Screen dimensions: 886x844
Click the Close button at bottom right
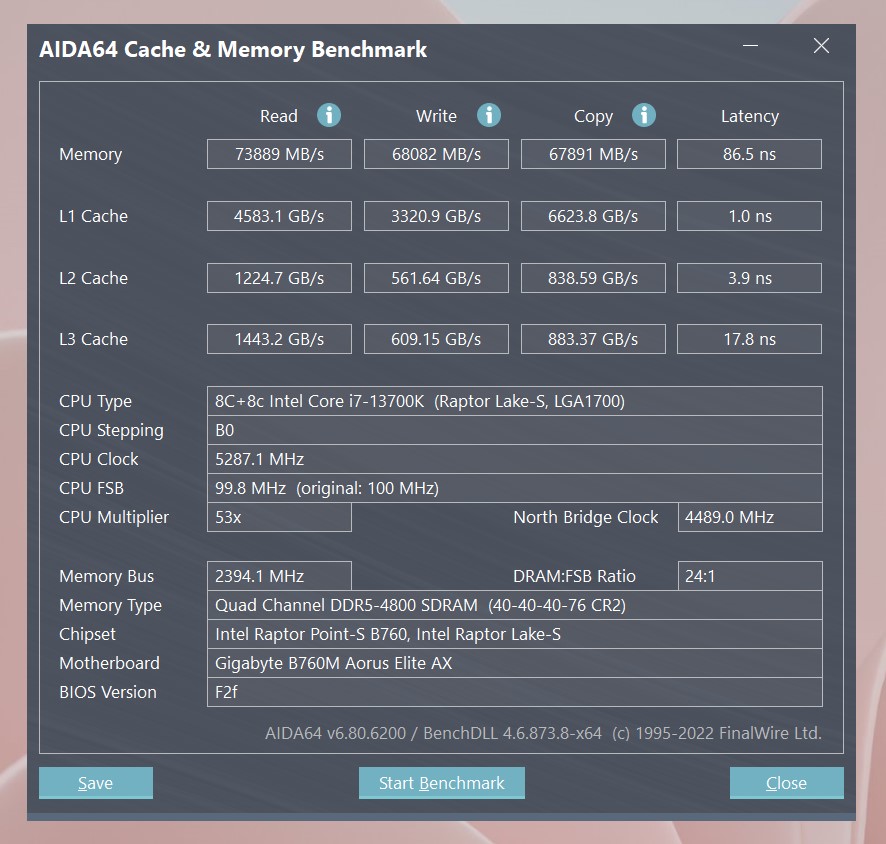(x=786, y=783)
